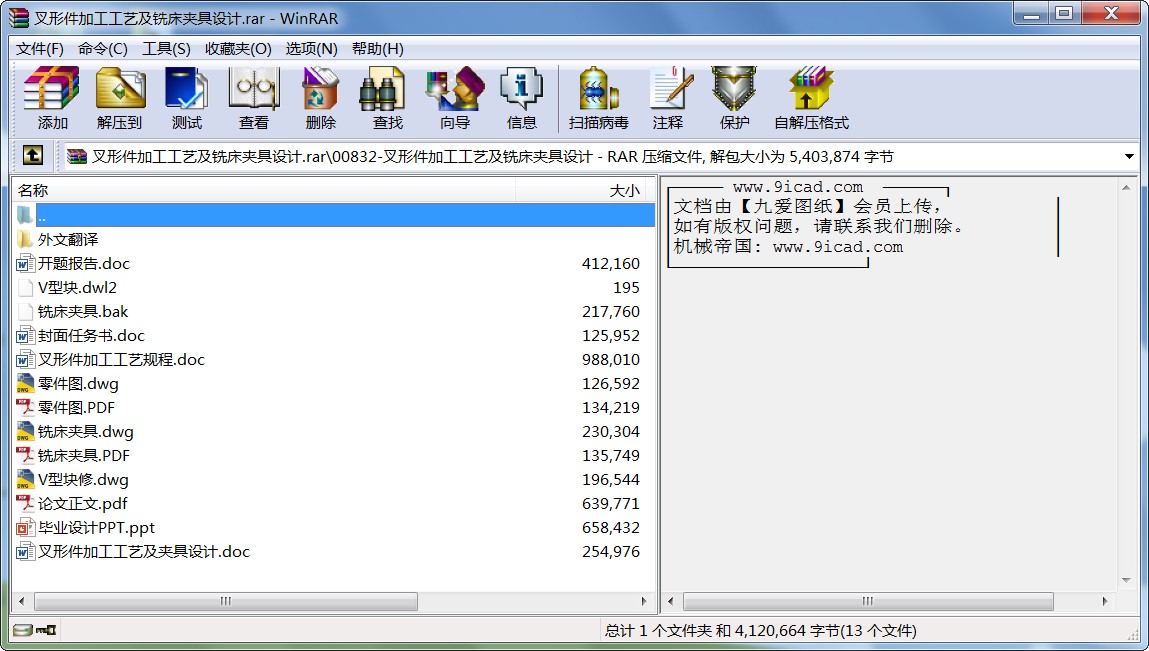Click the PDF icon of 论文正文.pdf
Viewport: 1149px width, 651px height.
pyautogui.click(x=25, y=504)
